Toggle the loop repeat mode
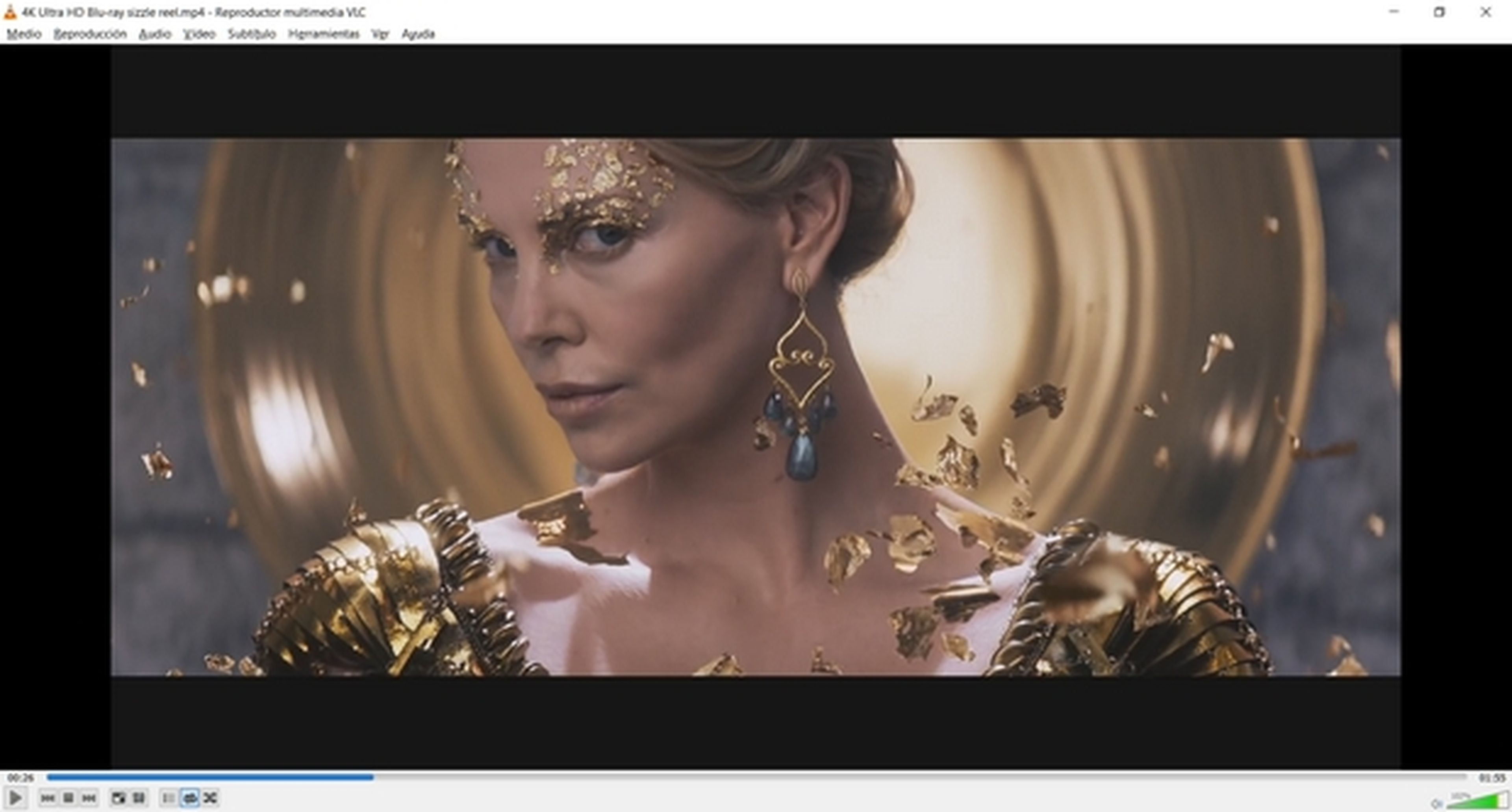This screenshot has height=812, width=1512. pyautogui.click(x=190, y=798)
